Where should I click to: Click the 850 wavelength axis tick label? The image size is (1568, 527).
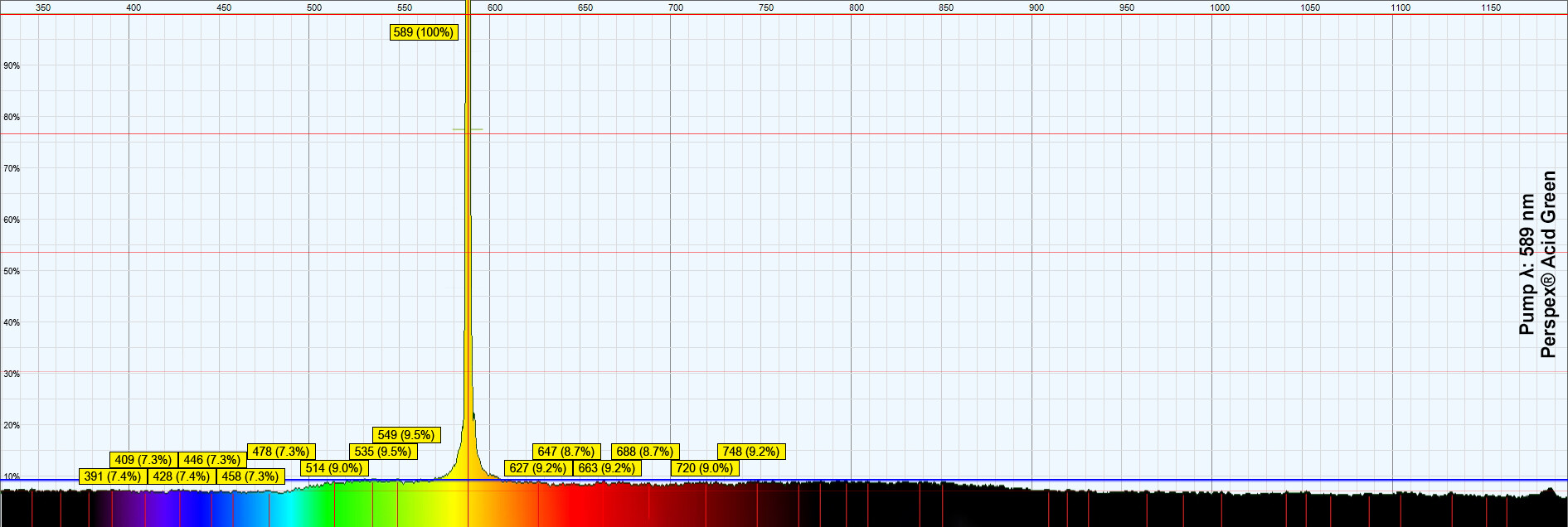point(946,7)
